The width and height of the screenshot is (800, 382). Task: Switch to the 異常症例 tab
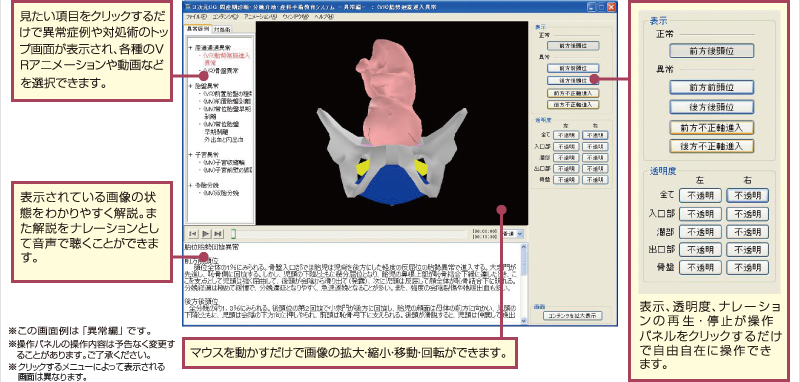[197, 29]
